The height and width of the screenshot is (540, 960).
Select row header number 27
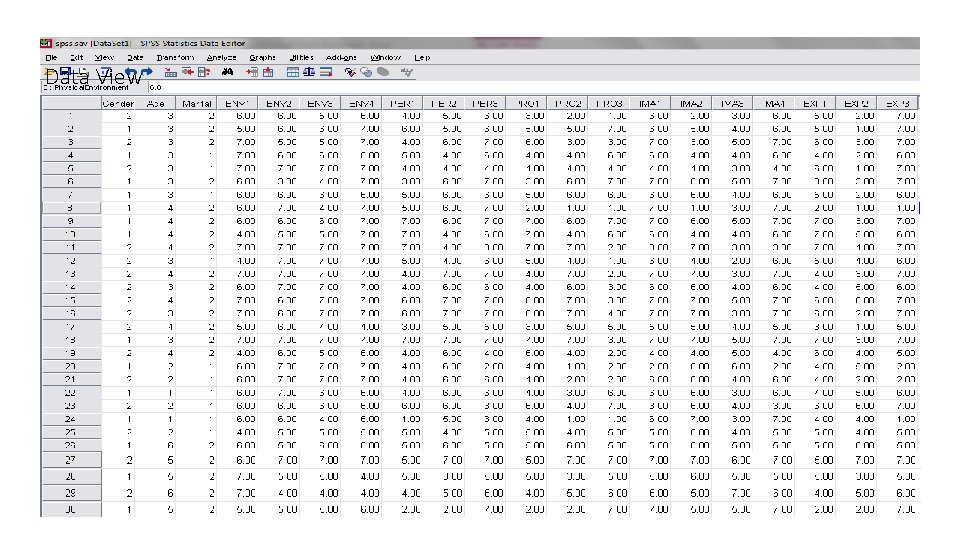click(71, 460)
